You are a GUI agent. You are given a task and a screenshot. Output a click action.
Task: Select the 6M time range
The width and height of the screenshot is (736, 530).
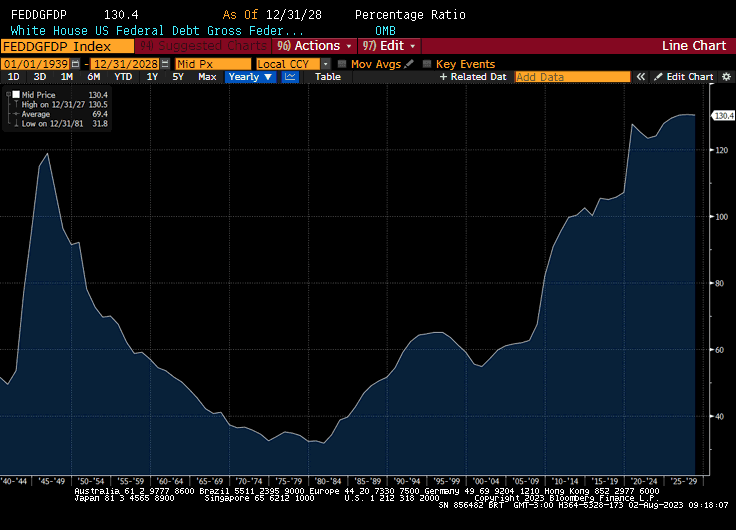point(93,77)
